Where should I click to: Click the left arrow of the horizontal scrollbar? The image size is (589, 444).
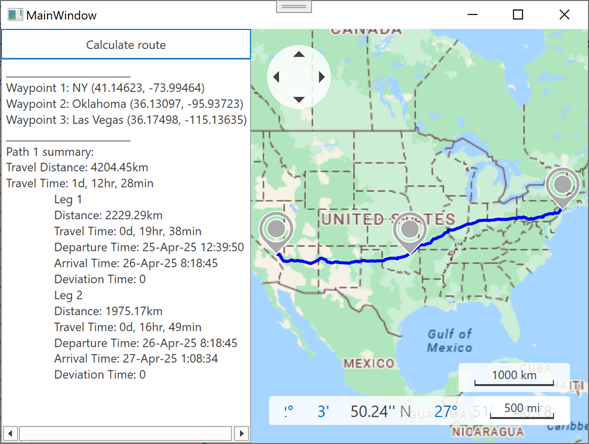(x=10, y=433)
